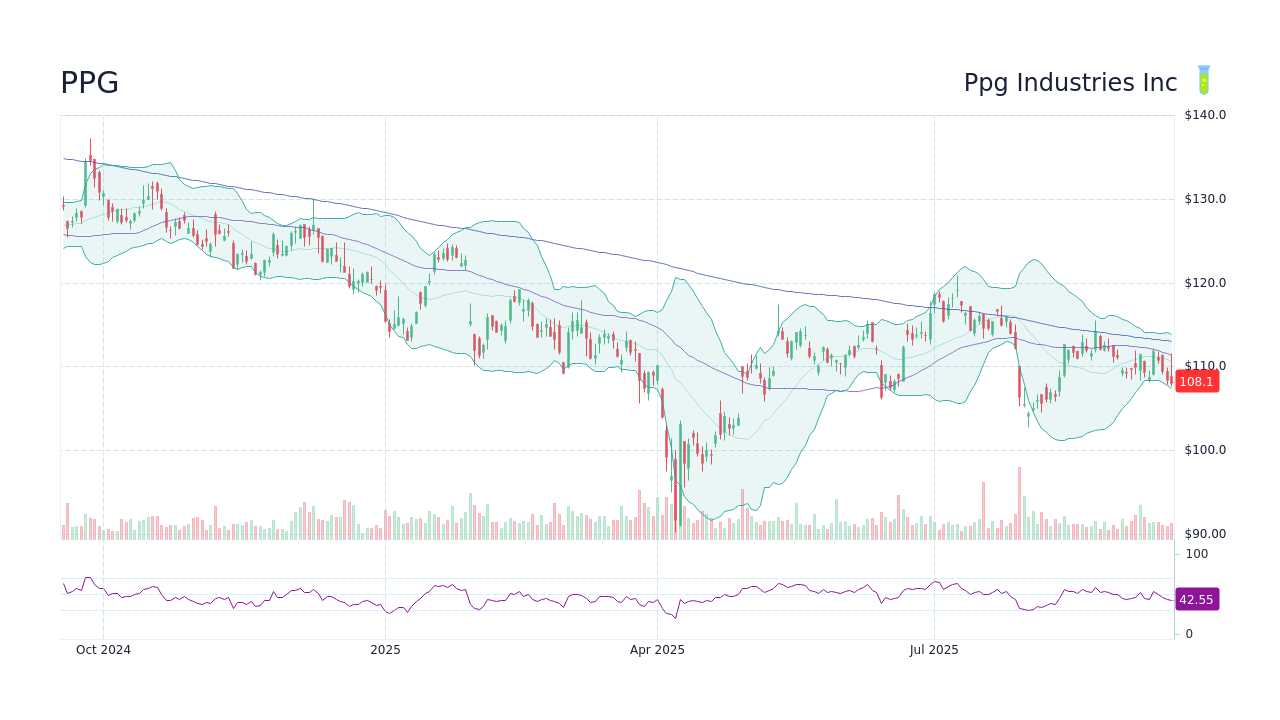Select the 2025 year label on axis
This screenshot has width=1280, height=720.
pyautogui.click(x=386, y=649)
